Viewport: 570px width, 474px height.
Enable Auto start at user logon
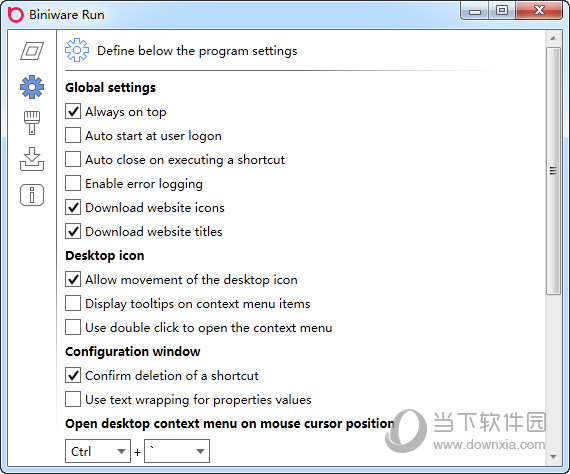(x=73, y=136)
